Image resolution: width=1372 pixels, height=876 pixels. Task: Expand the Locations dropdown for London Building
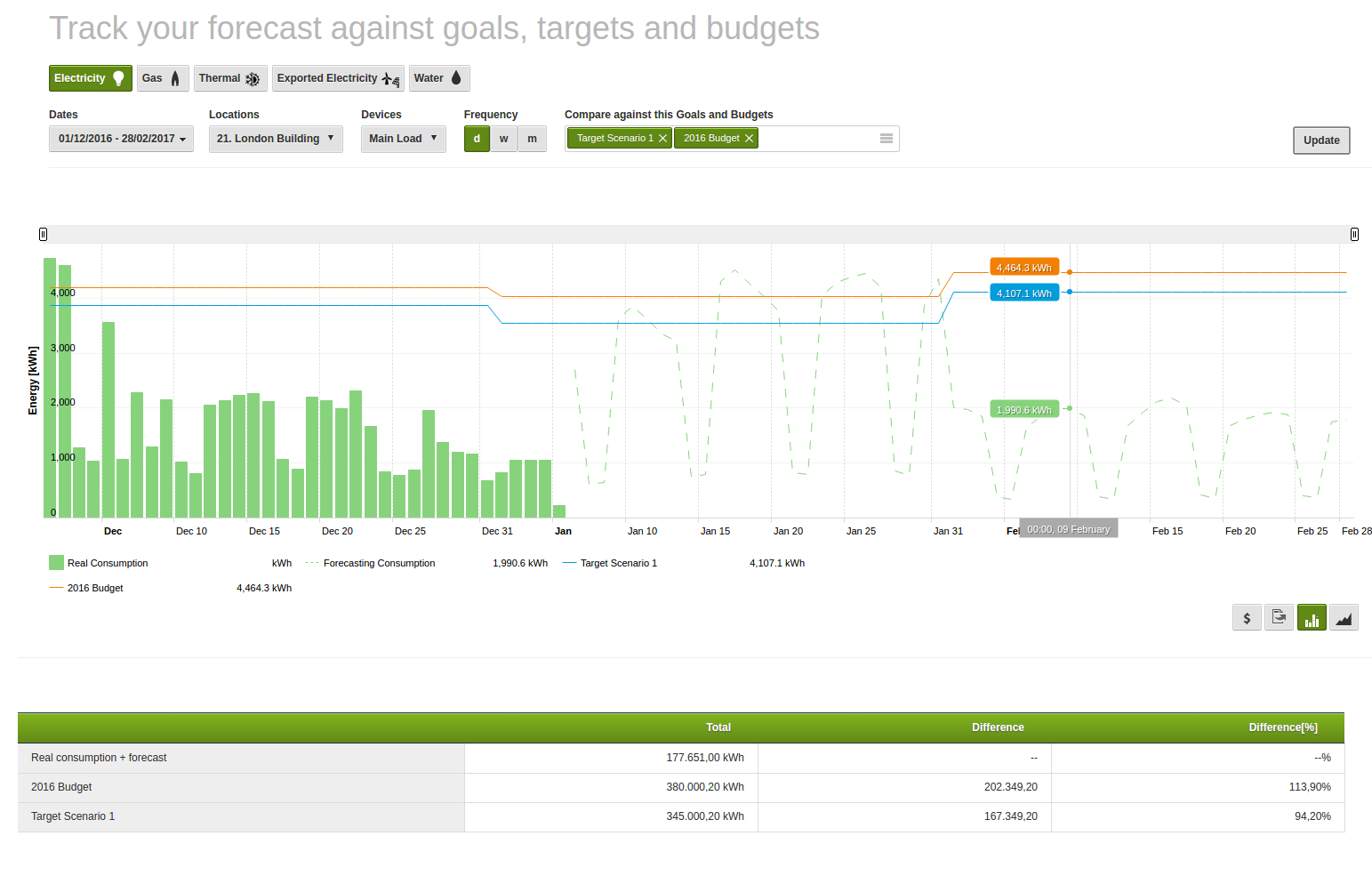pos(276,139)
